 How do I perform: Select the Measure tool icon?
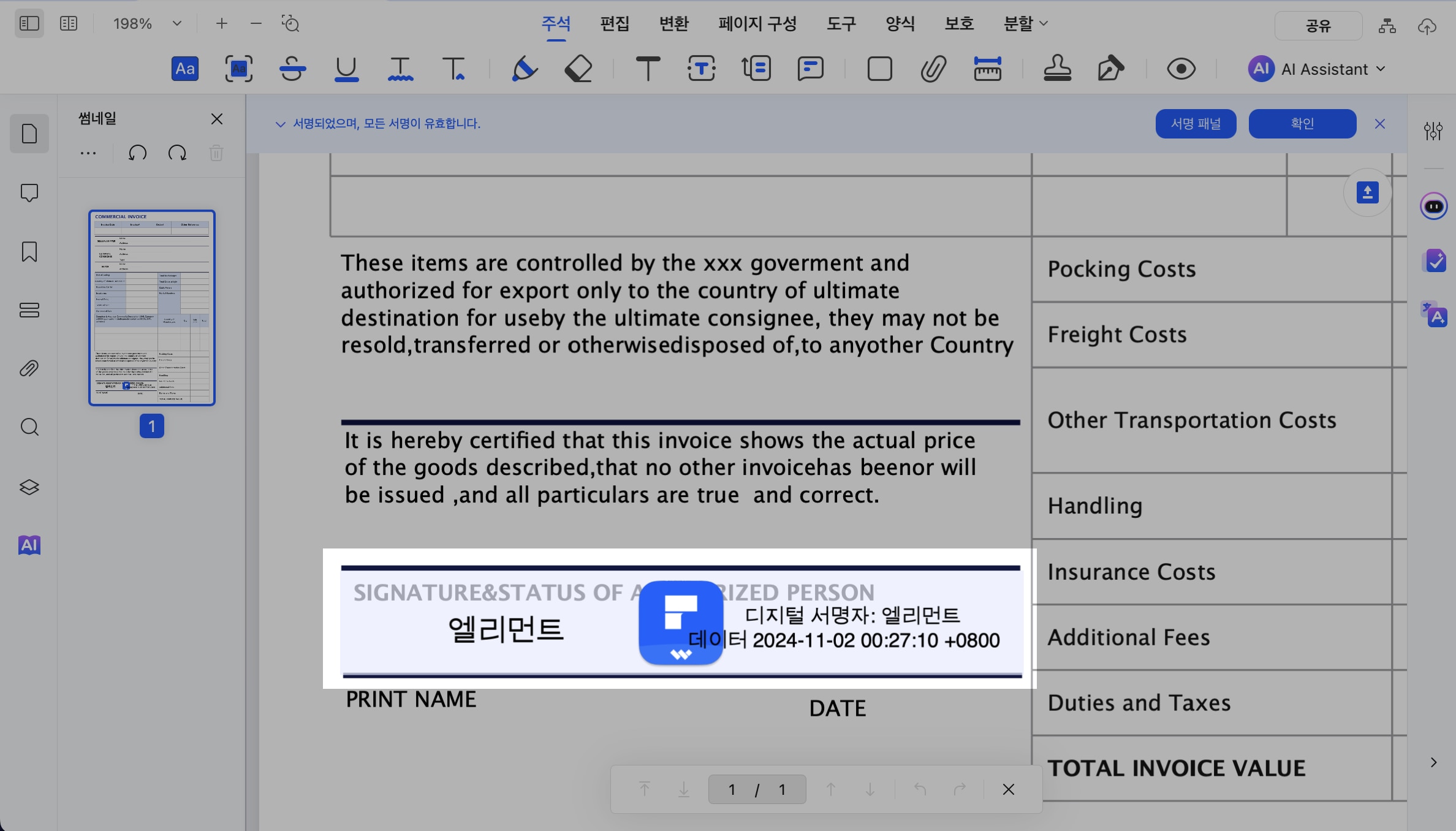(987, 69)
